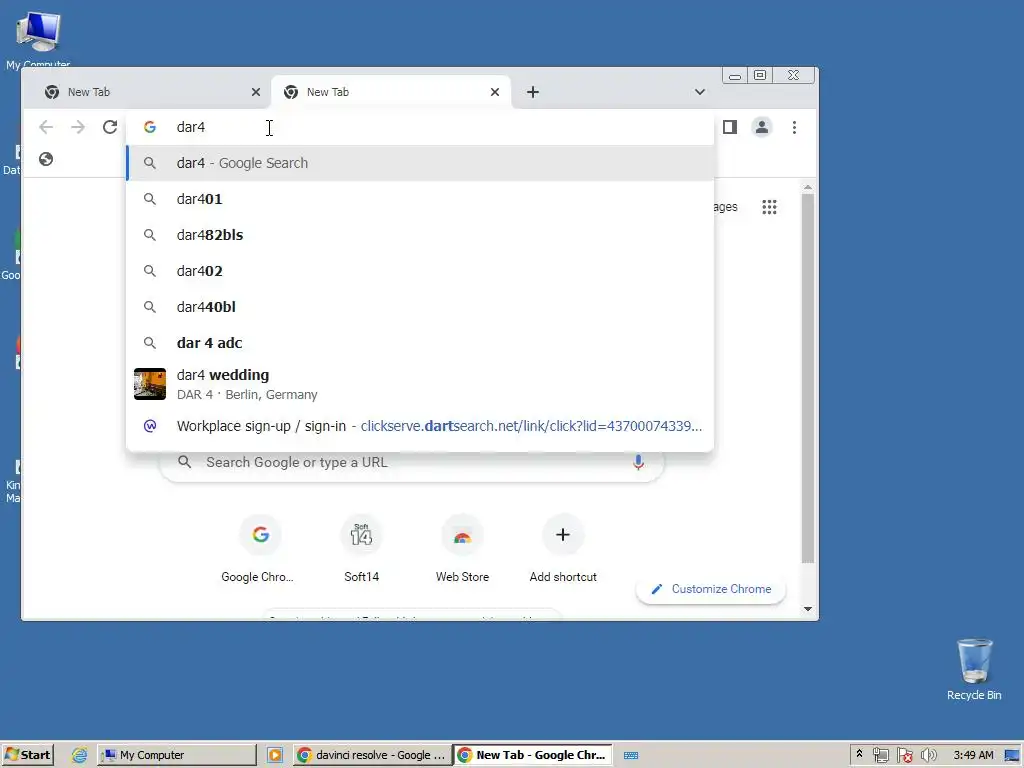Start voice search with microphone icon
Image resolution: width=1024 pixels, height=768 pixels.
(x=638, y=462)
